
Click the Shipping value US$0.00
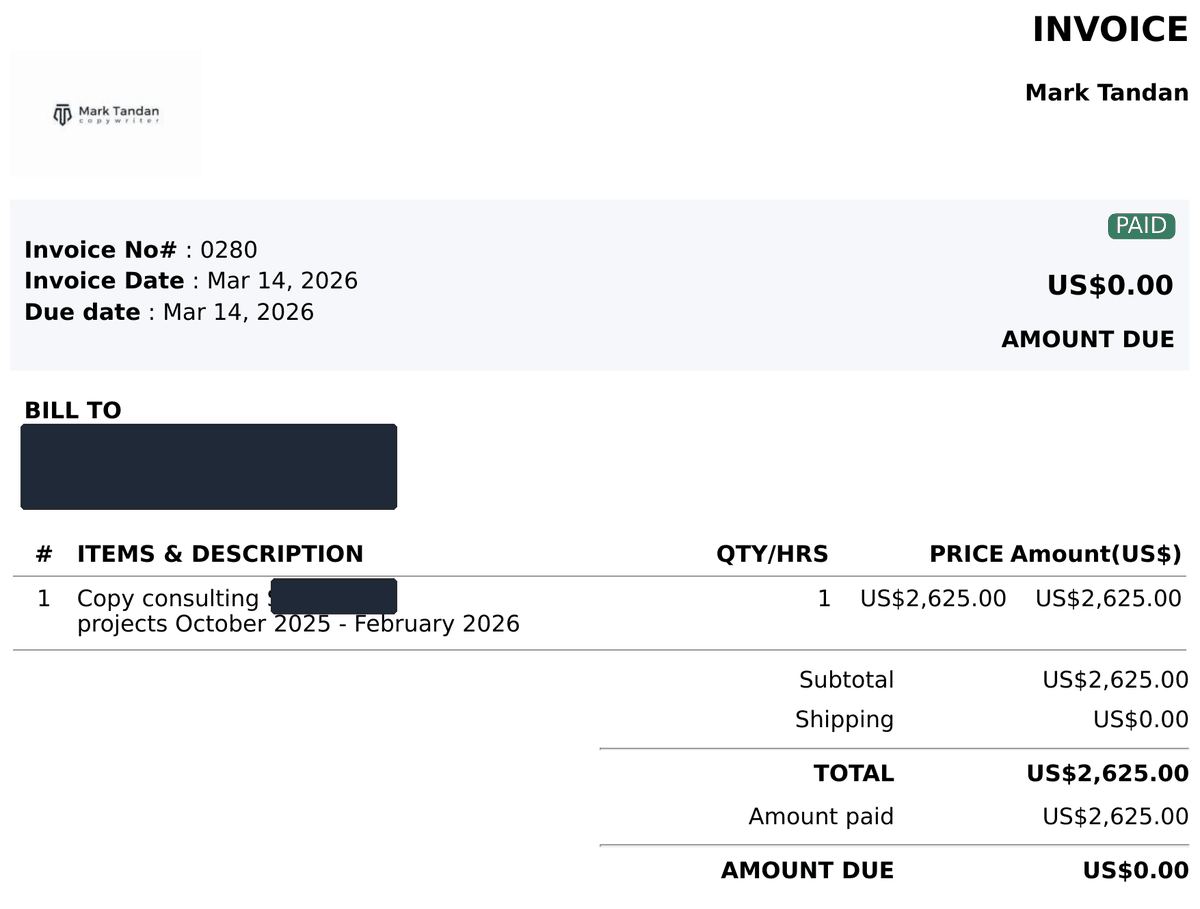(x=1141, y=719)
